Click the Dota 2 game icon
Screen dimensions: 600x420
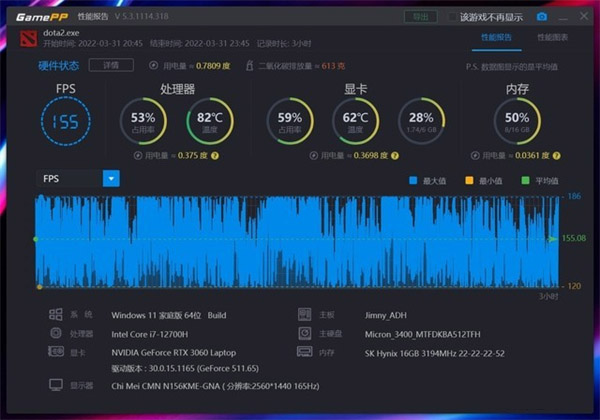29,38
